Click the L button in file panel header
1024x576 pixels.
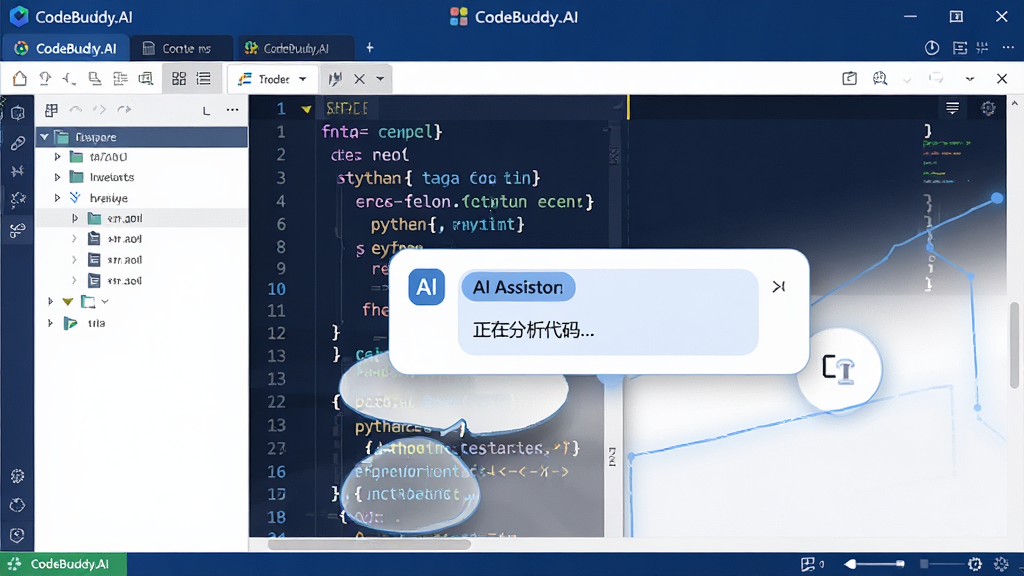point(206,110)
